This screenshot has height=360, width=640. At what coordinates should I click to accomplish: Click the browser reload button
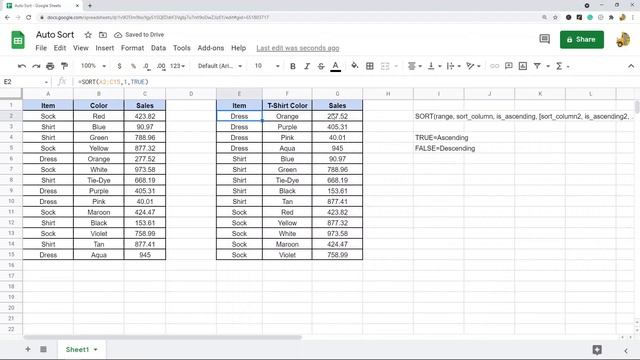point(28,18)
